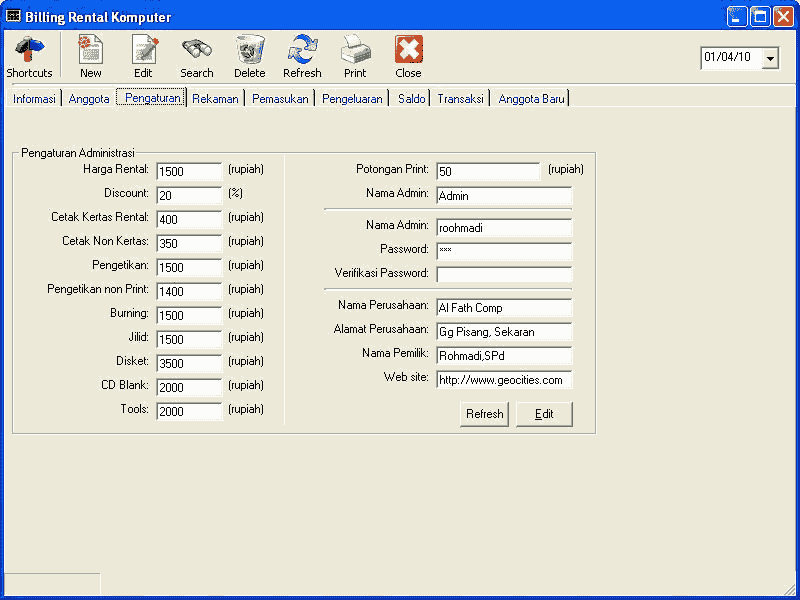Viewport: 800px width, 600px height.
Task: Click the Pengaturan Administrasi group label
Action: (78, 153)
